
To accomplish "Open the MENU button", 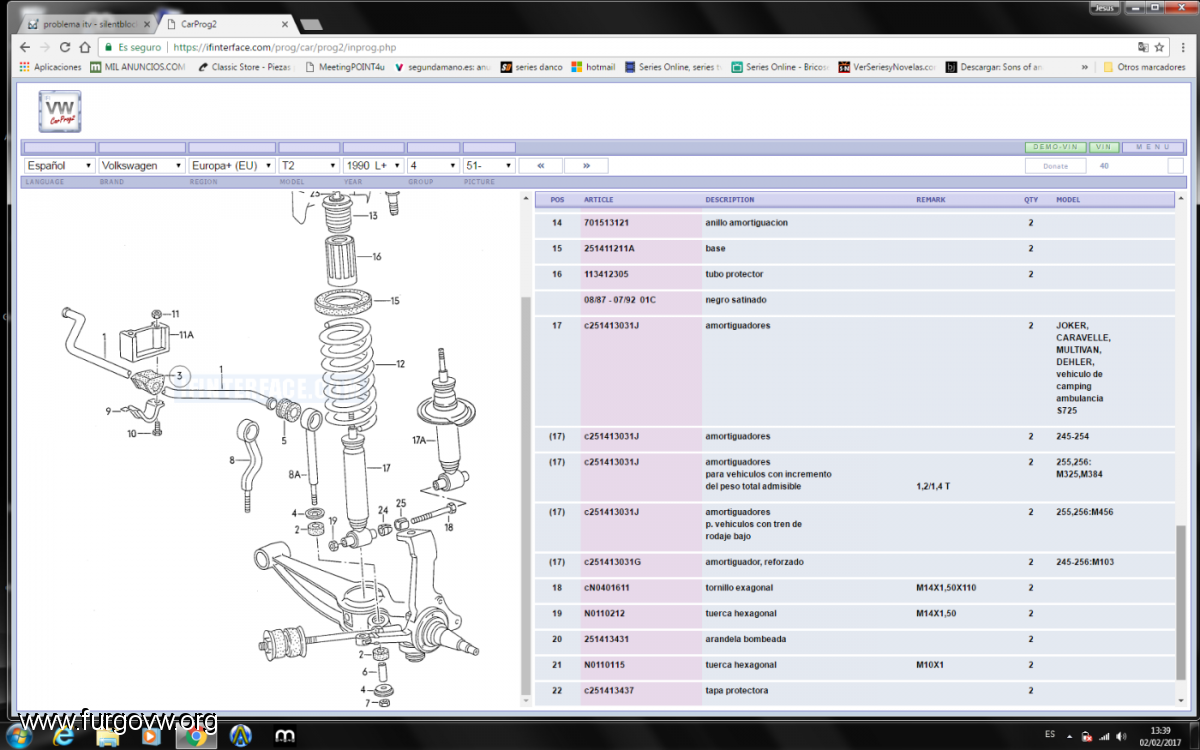I will point(1153,147).
